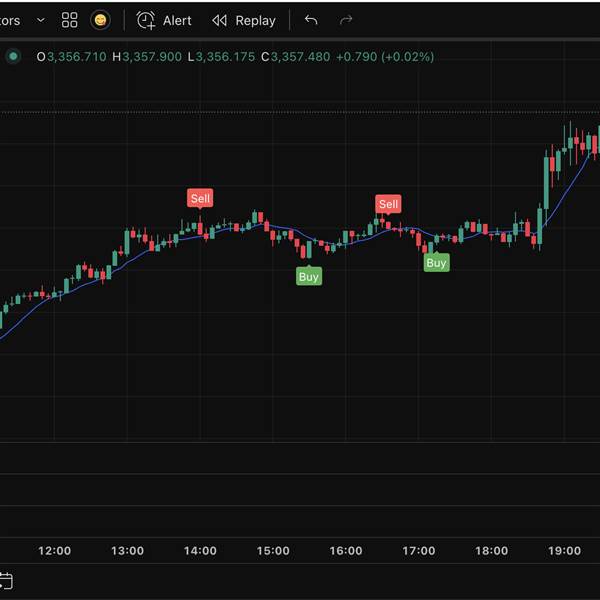
Task: Open the go-to-date calendar icon
Action: click(x=5, y=581)
